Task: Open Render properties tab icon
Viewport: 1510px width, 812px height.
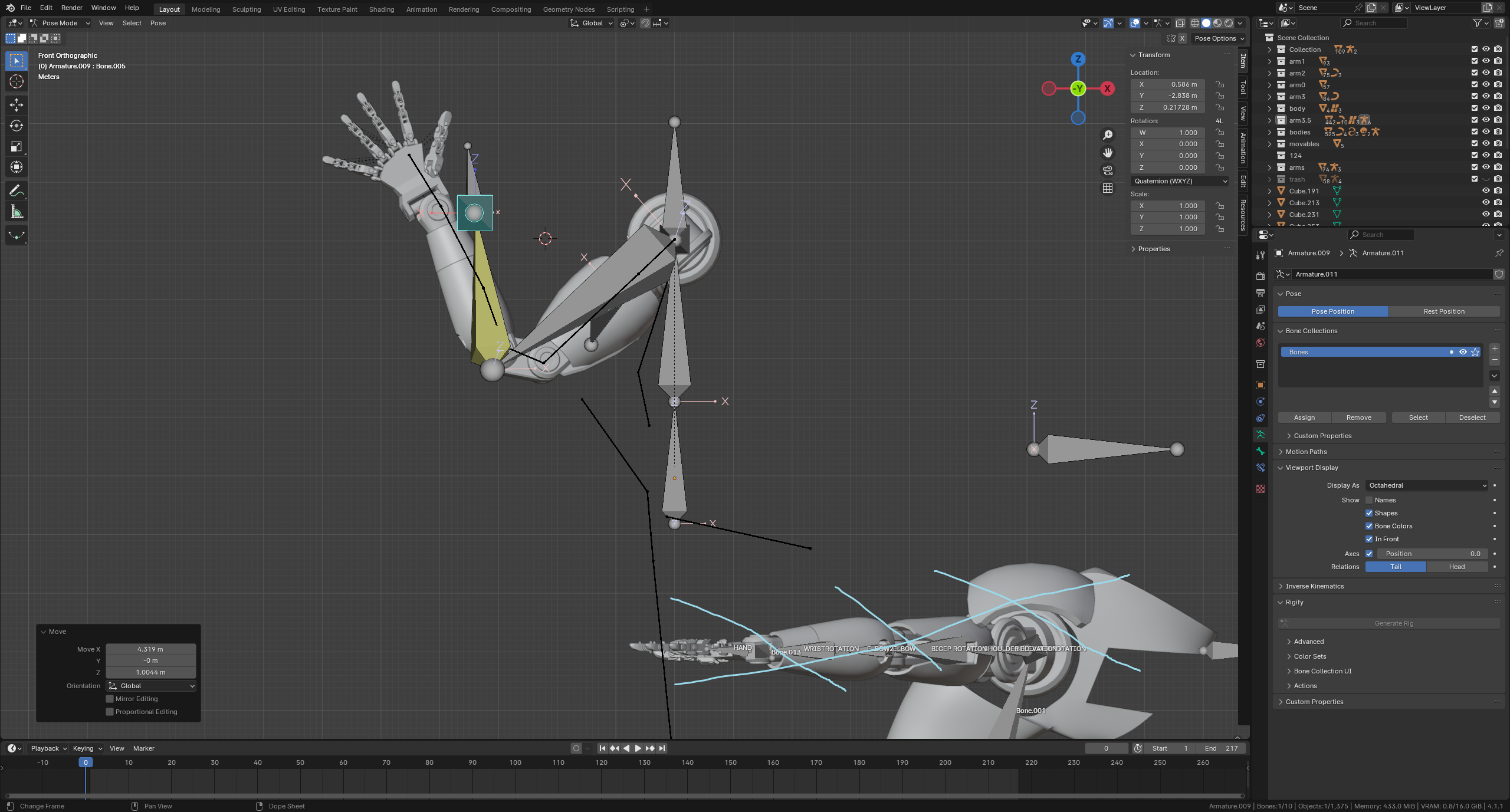Action: tap(1260, 276)
